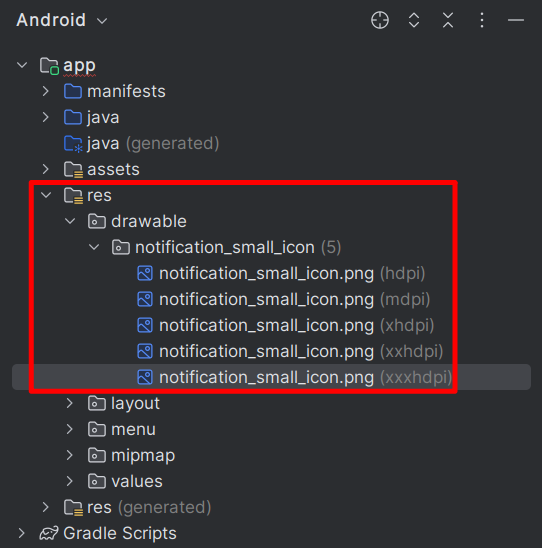Select notification_small_icon.png (hdpi) file
The width and height of the screenshot is (542, 548).
281,273
